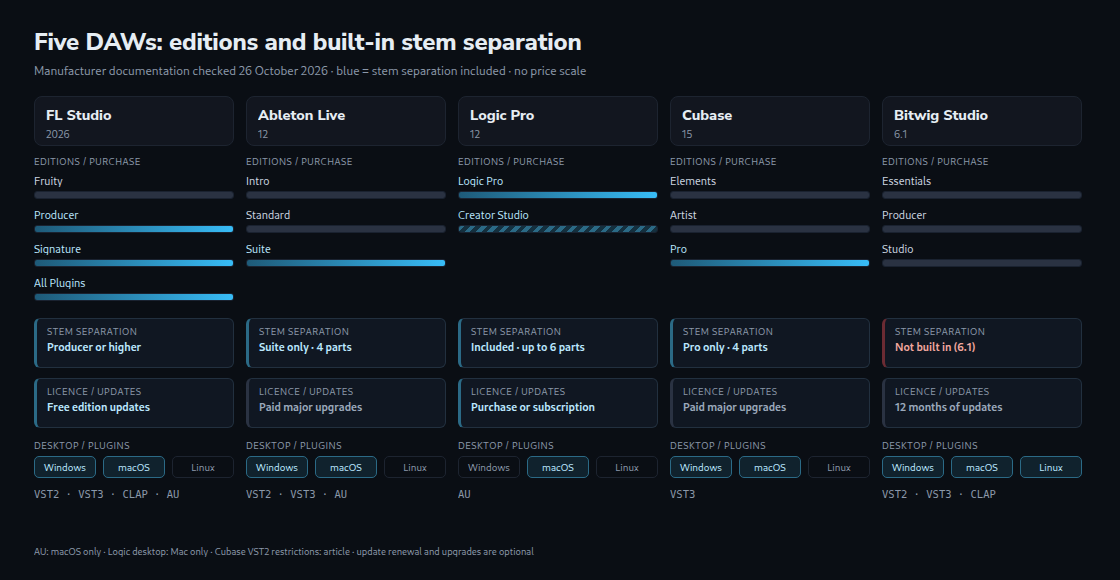1120x580 pixels.
Task: Click "CLAP" in Bitwig Studio's plugin list
Action: tap(984, 494)
